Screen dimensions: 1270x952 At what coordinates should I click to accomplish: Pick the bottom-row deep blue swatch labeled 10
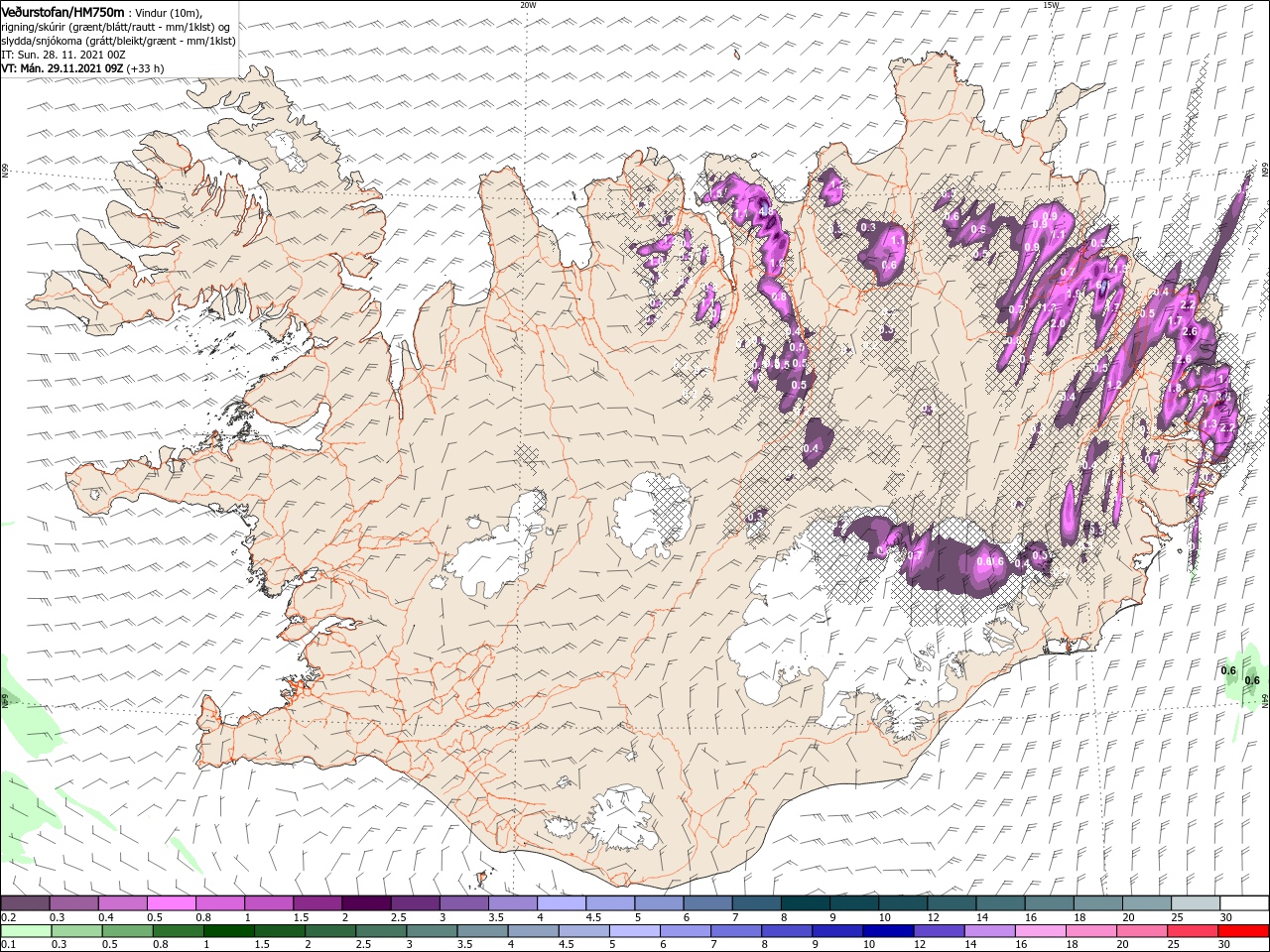888,931
